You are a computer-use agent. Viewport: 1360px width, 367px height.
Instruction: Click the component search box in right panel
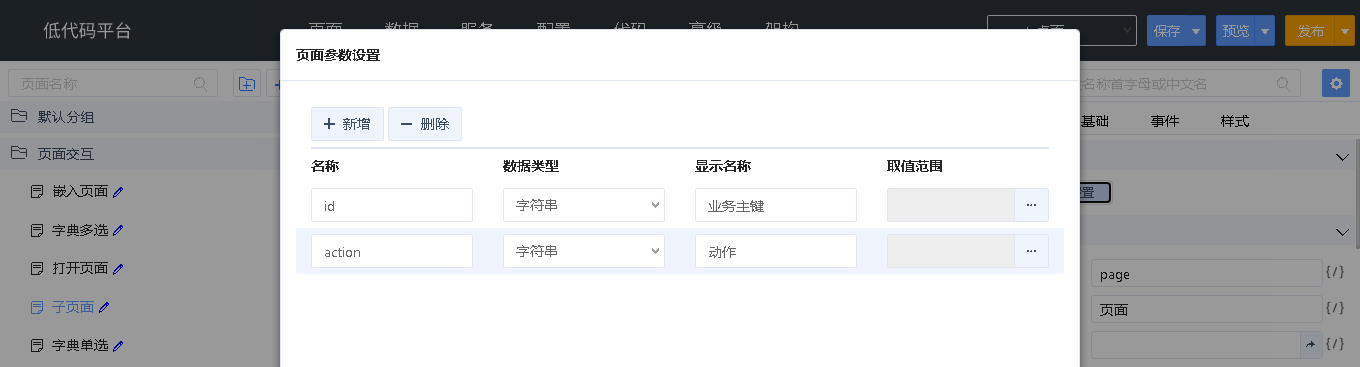[1190, 83]
